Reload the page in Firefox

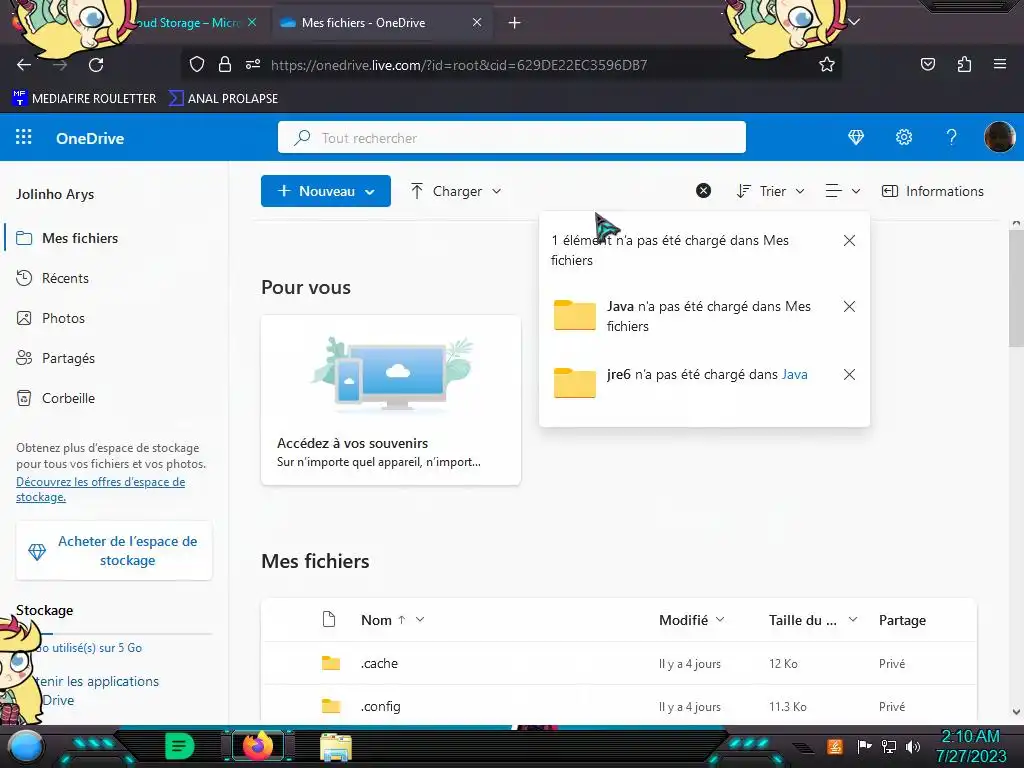96,65
